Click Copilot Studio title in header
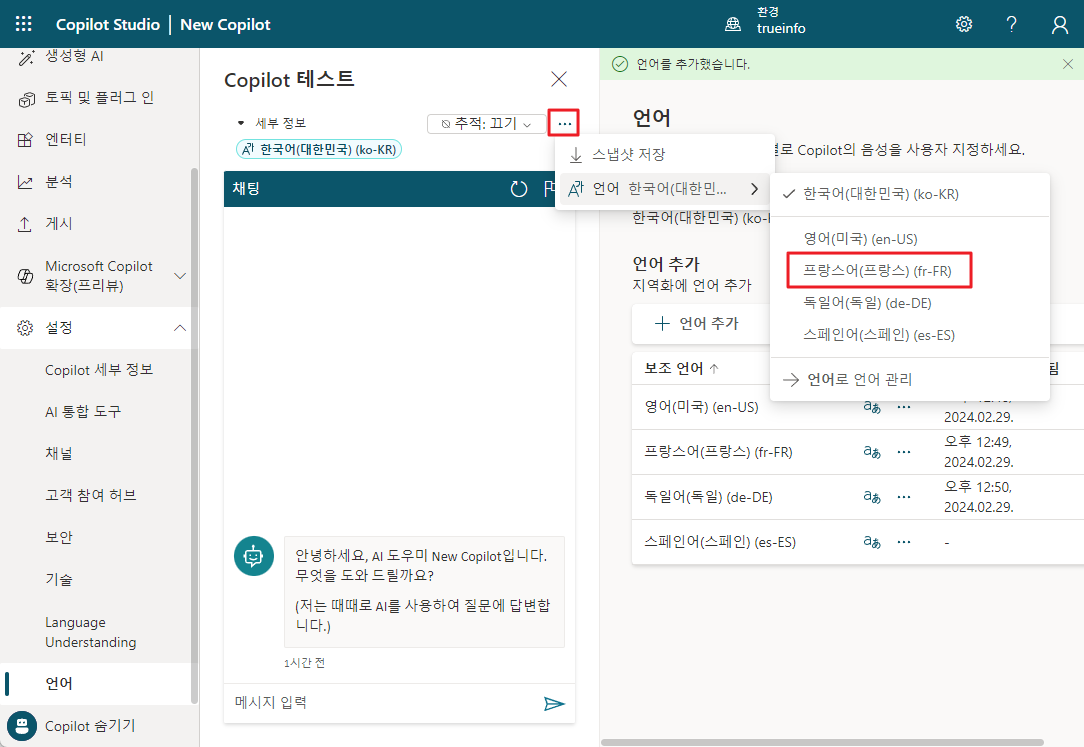 (108, 24)
